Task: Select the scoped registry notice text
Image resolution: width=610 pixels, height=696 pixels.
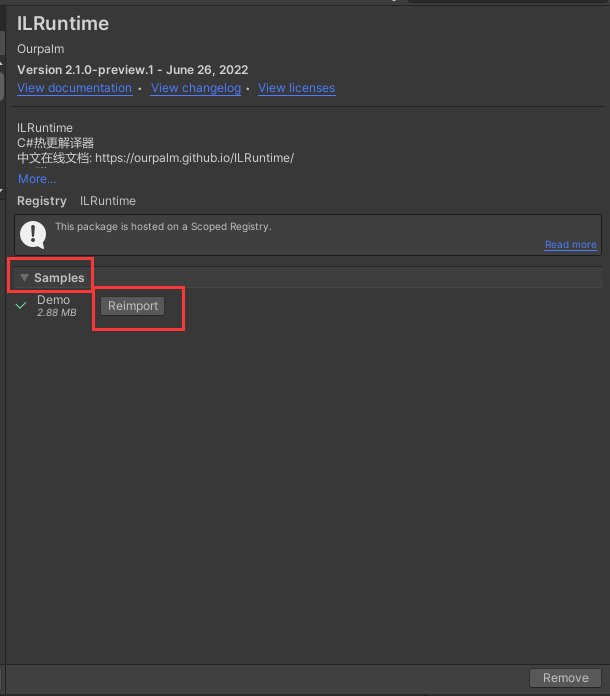Action: (x=163, y=226)
